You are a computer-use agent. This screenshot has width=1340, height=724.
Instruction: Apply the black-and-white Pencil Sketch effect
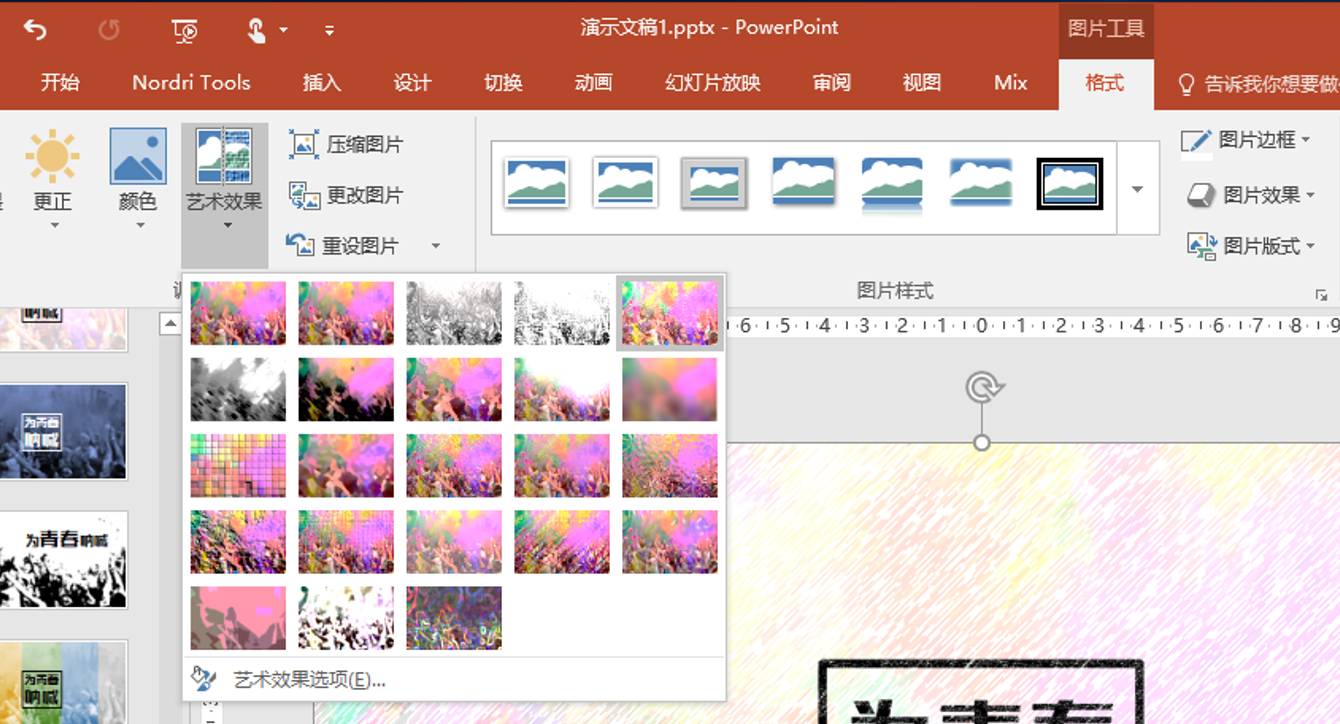click(x=562, y=313)
